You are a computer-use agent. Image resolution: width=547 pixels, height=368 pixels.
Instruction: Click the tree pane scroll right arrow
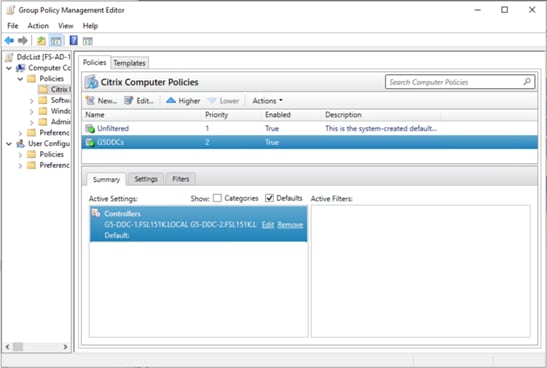pos(65,347)
